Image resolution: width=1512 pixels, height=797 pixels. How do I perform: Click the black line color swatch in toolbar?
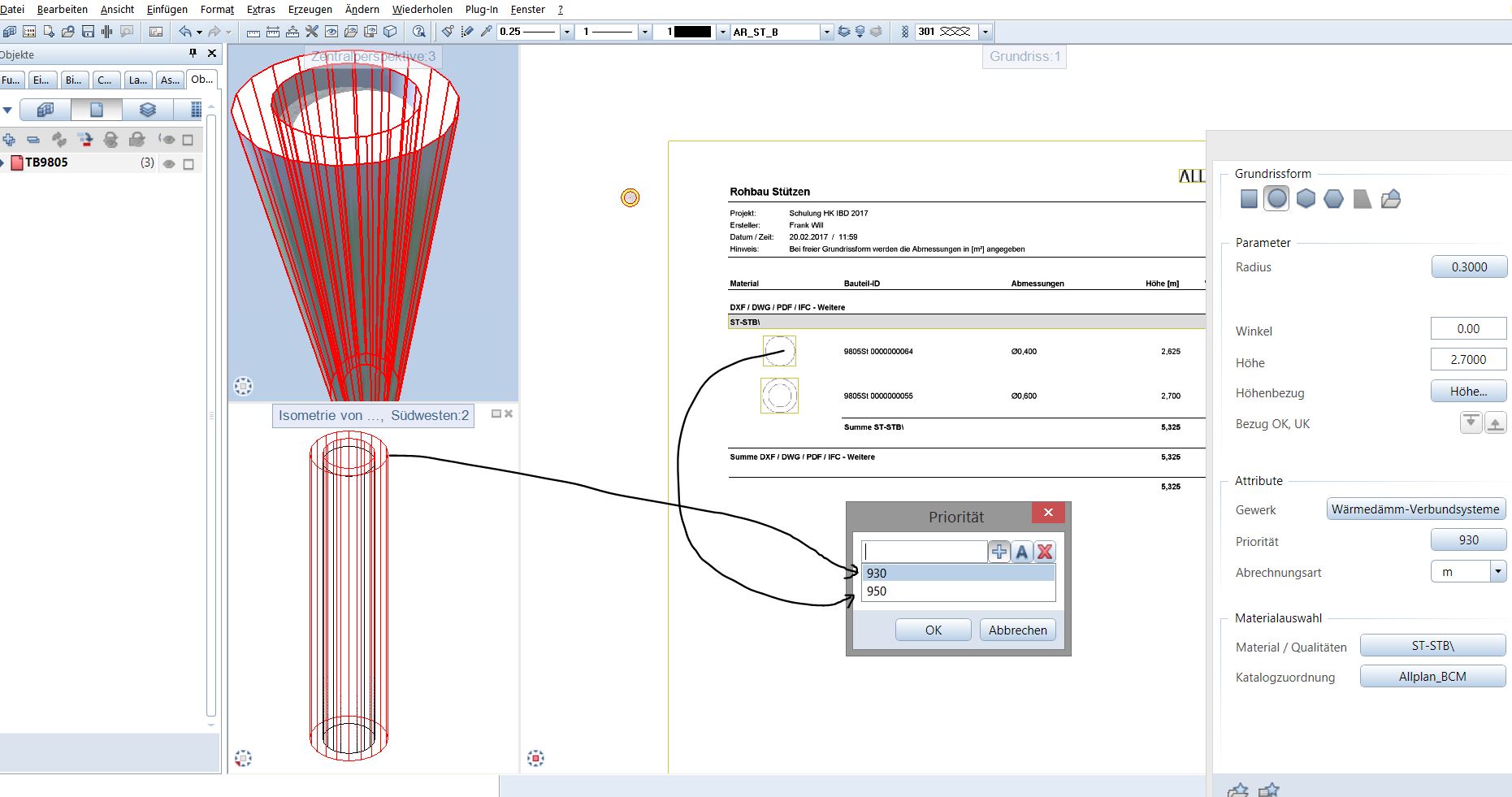pos(692,32)
